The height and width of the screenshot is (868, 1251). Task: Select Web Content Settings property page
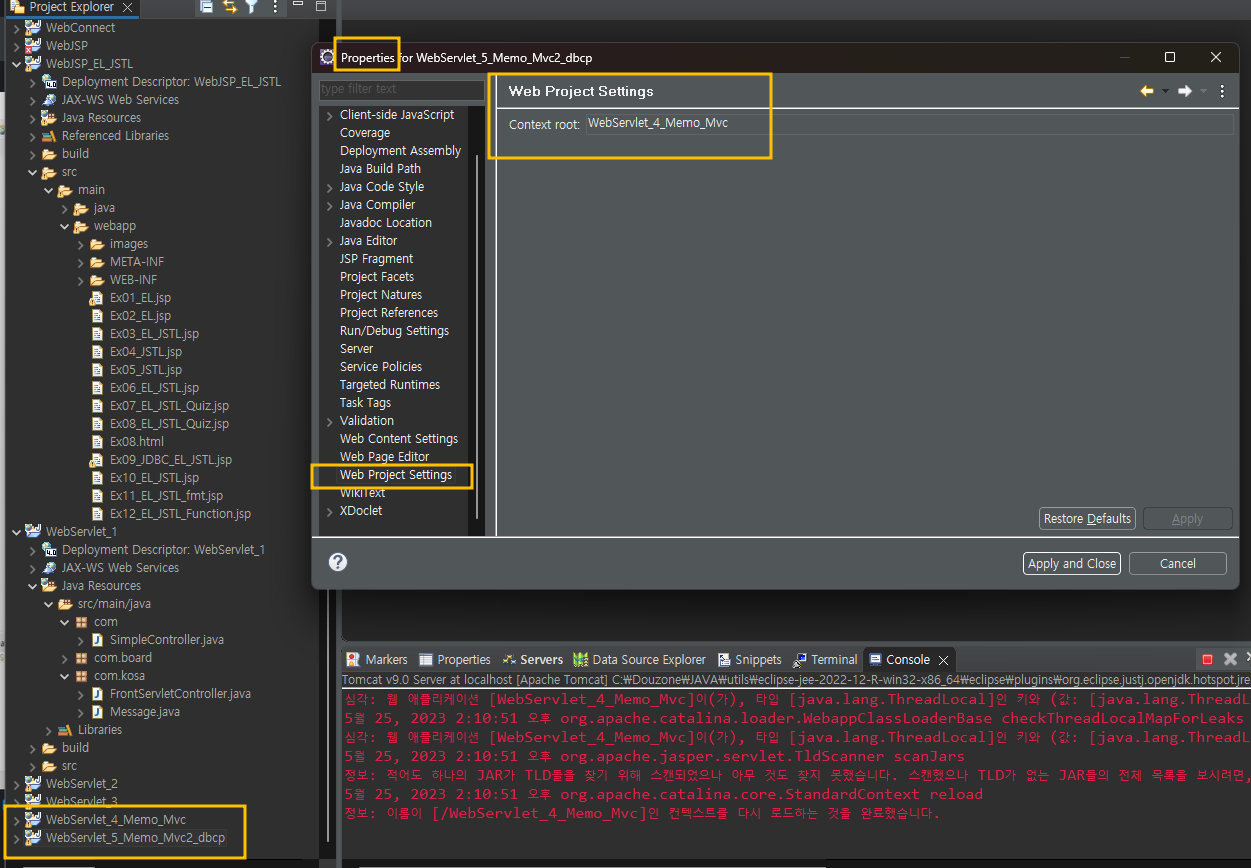click(x=399, y=439)
